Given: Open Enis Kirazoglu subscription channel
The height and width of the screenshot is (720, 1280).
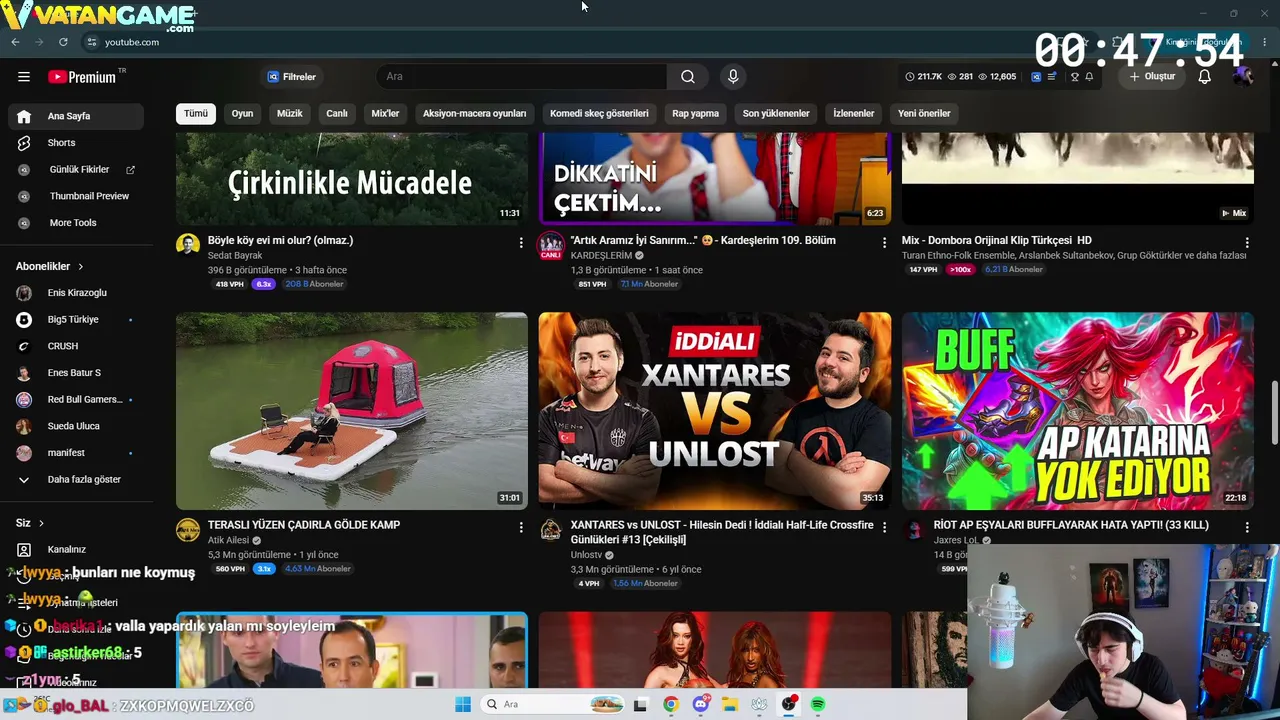Looking at the screenshot, I should point(76,293).
